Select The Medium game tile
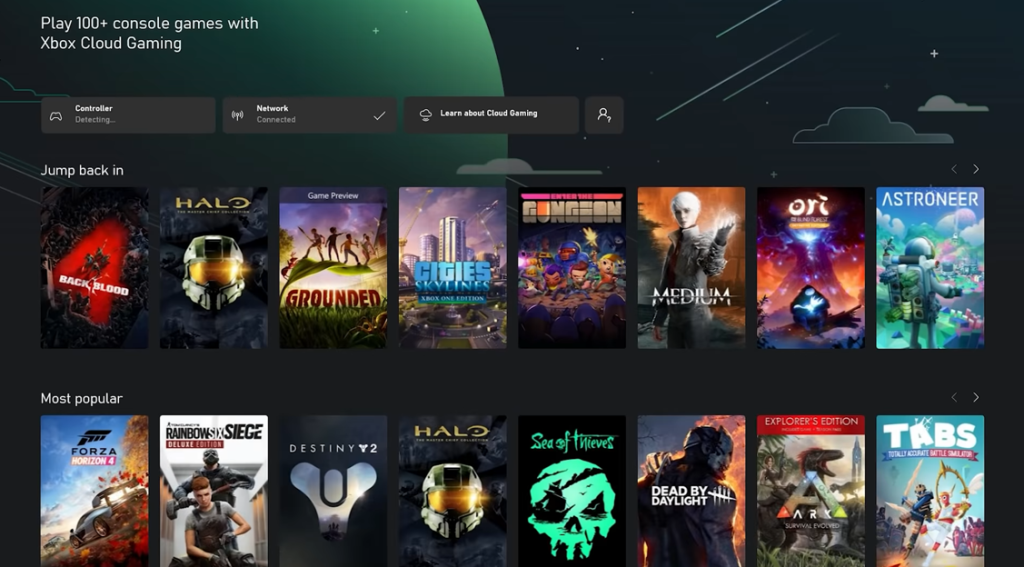This screenshot has width=1024, height=567. 692,268
